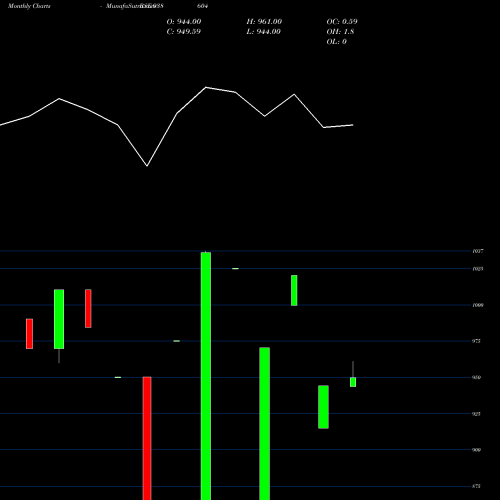Click the "OL: 0" reading
The width and height of the screenshot is (500, 500).
[x=336, y=41]
